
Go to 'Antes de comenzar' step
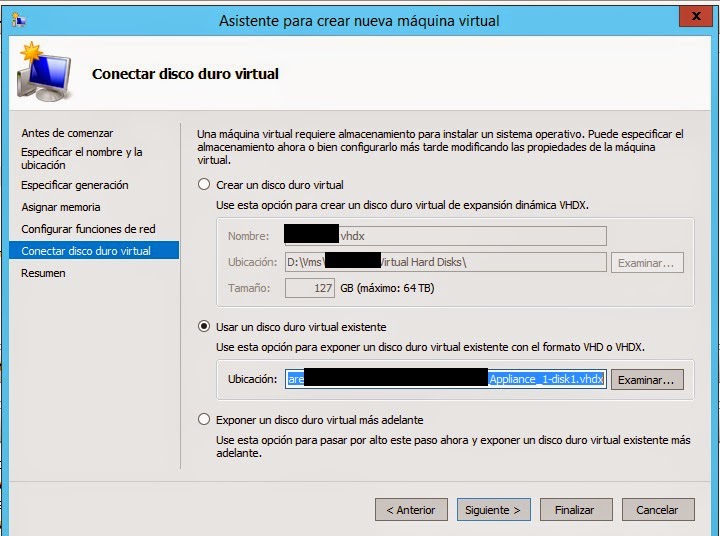(x=67, y=133)
